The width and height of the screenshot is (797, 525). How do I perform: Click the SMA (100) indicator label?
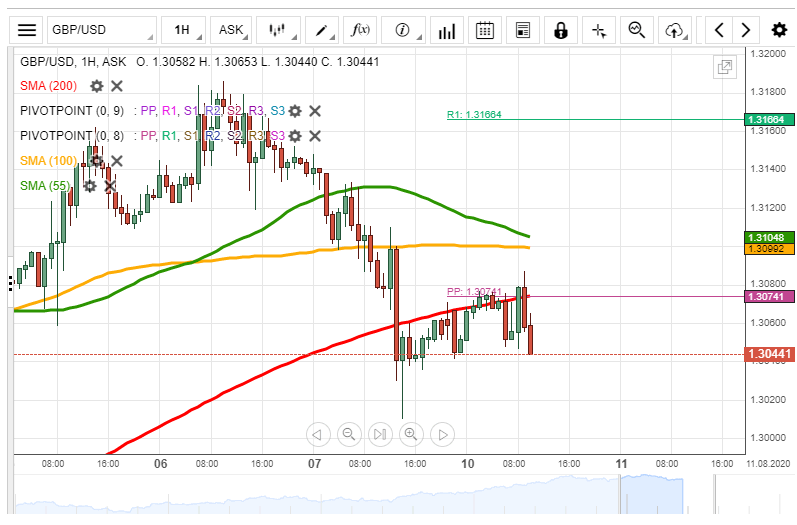coord(48,161)
